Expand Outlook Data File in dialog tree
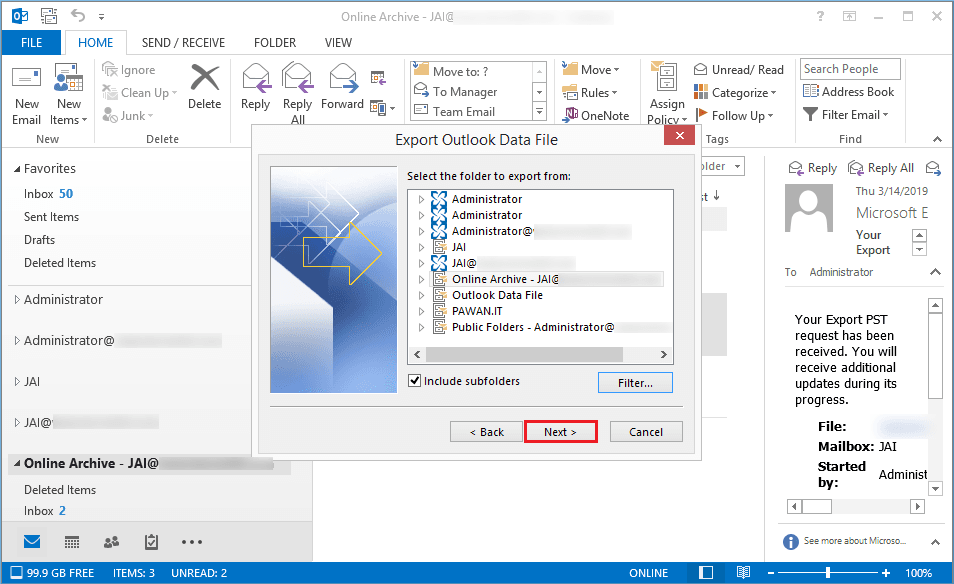Image resolution: width=954 pixels, height=584 pixels. click(421, 295)
